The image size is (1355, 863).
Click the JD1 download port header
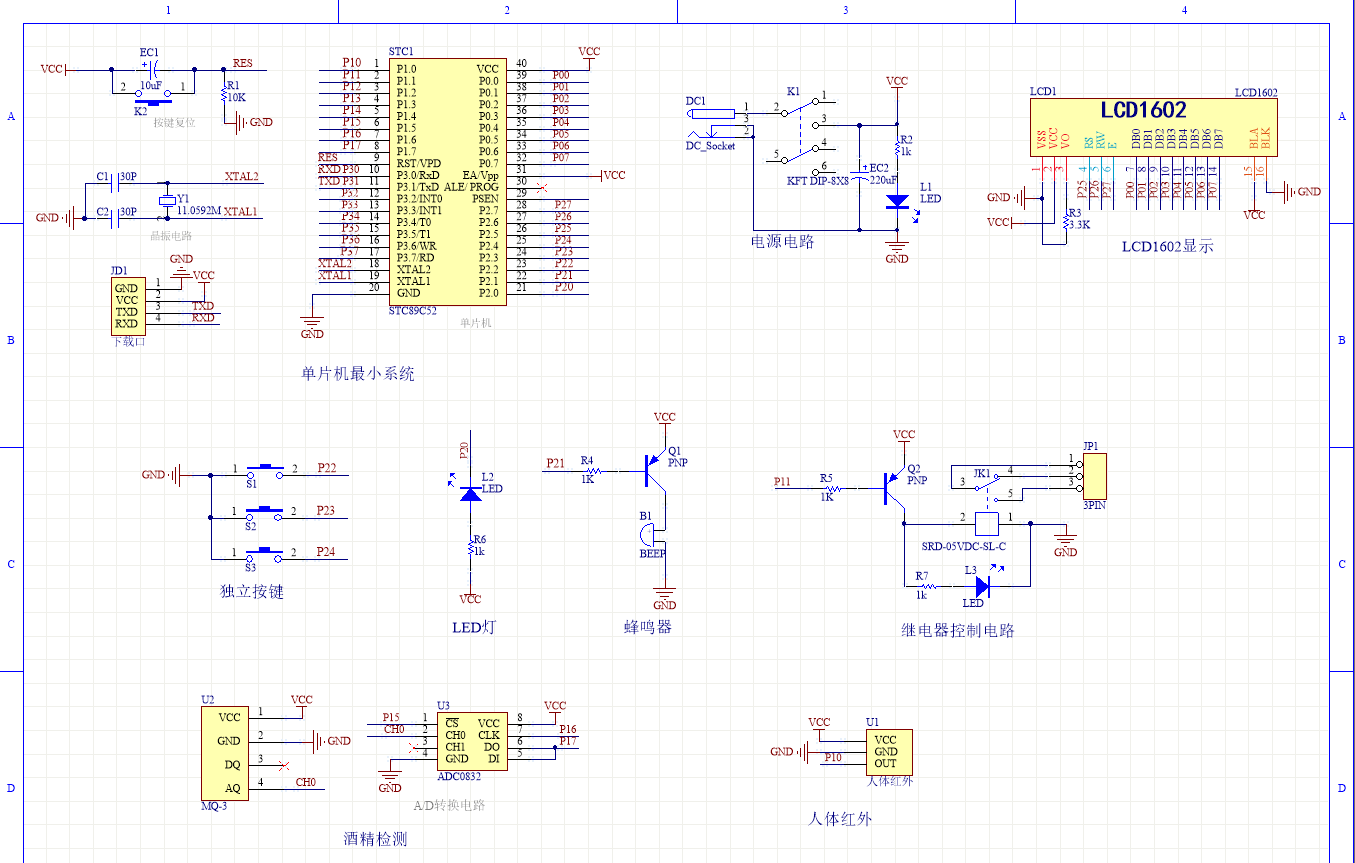[x=126, y=306]
